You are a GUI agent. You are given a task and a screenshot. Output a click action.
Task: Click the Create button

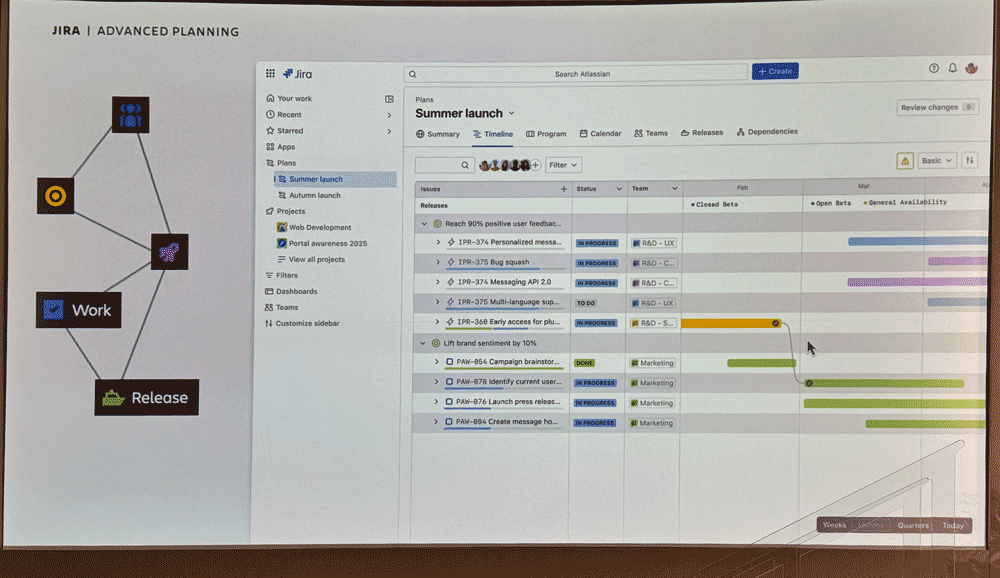point(775,71)
